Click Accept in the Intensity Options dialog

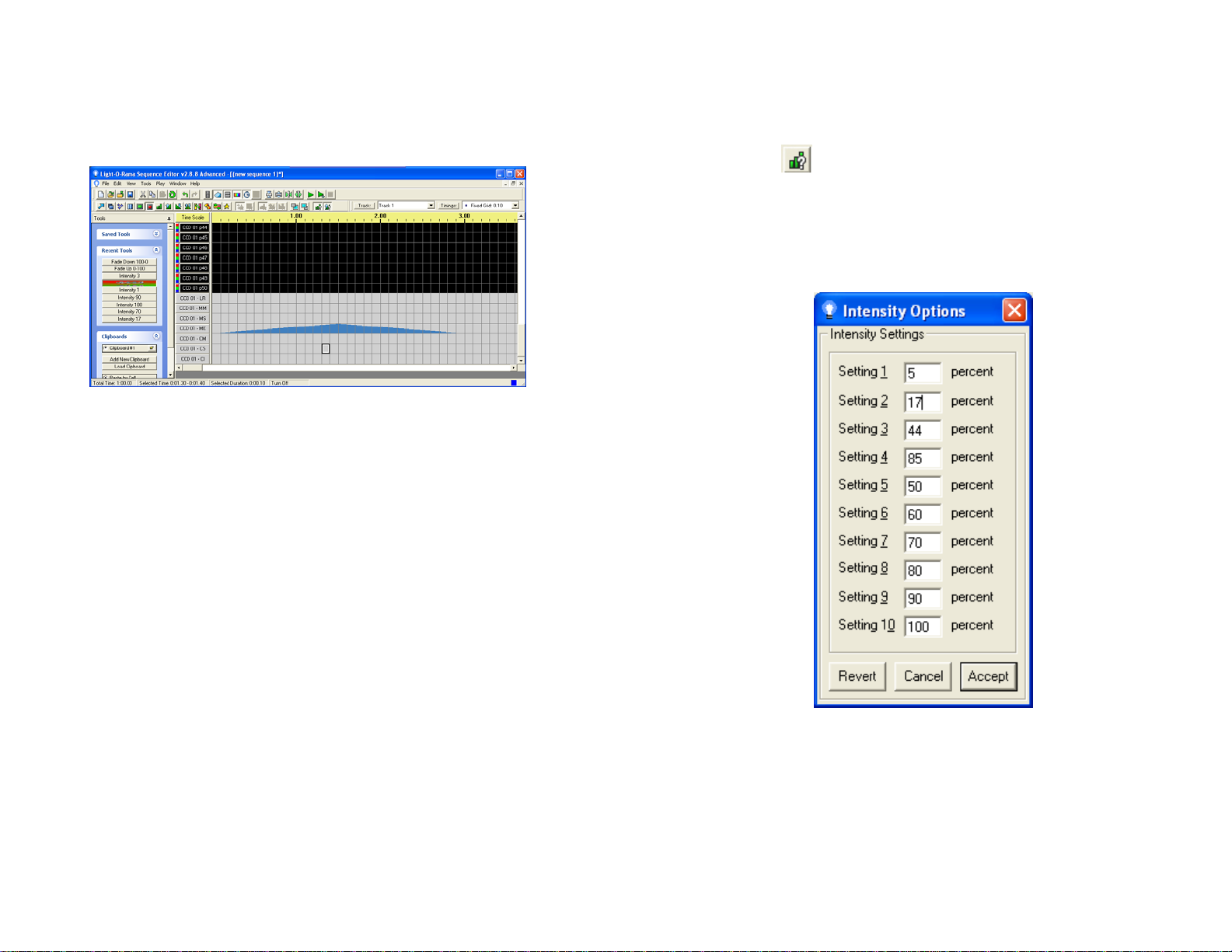click(988, 676)
